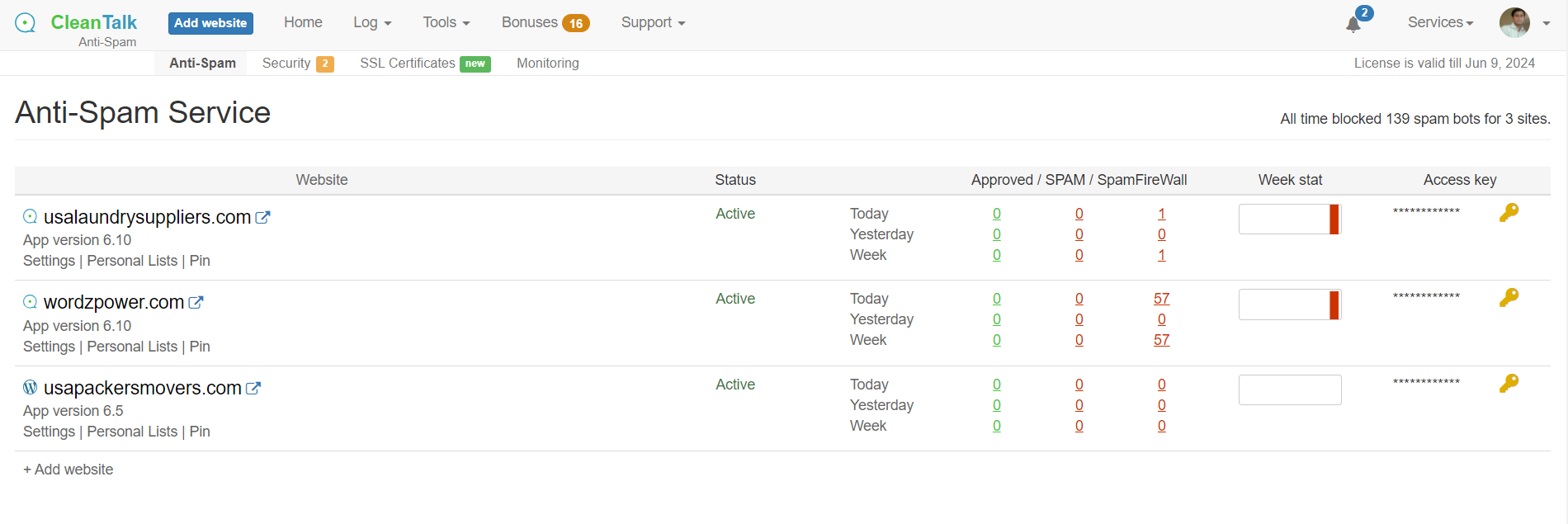Open the notifications bell icon
The image size is (1568, 524).
pos(1353,24)
